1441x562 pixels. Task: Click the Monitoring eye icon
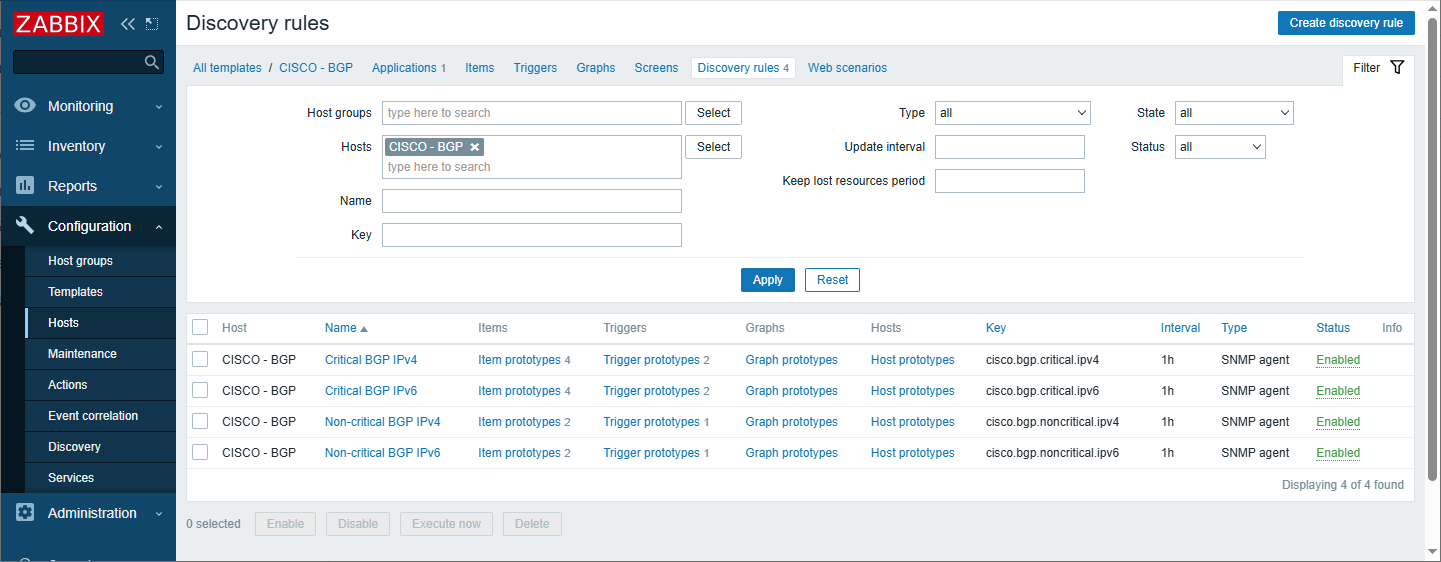click(25, 106)
